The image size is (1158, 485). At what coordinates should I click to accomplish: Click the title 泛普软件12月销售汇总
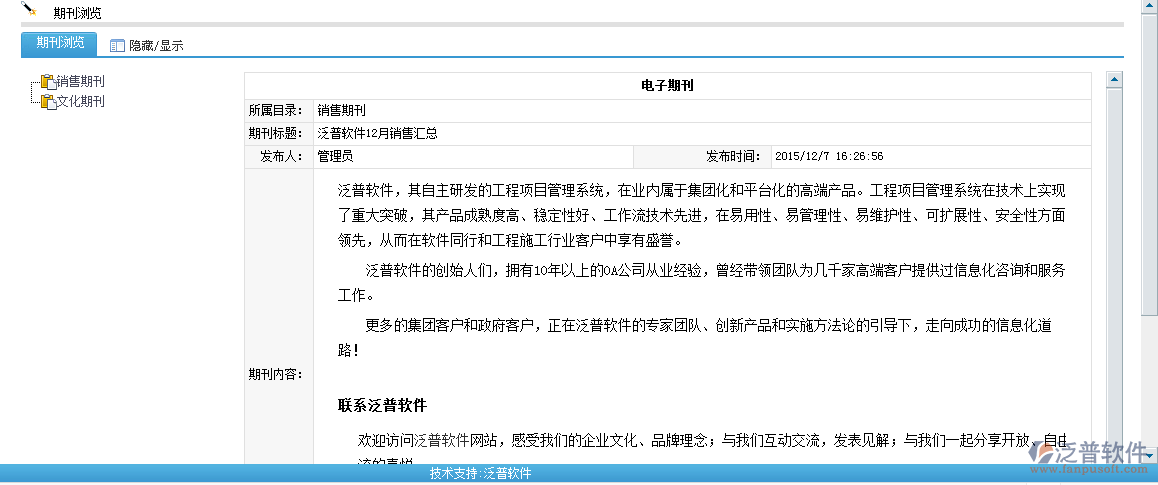coord(377,134)
